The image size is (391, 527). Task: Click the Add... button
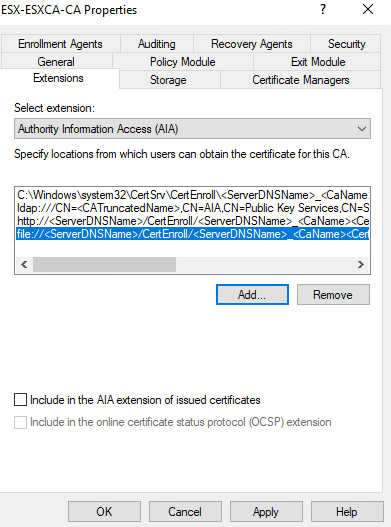click(252, 295)
